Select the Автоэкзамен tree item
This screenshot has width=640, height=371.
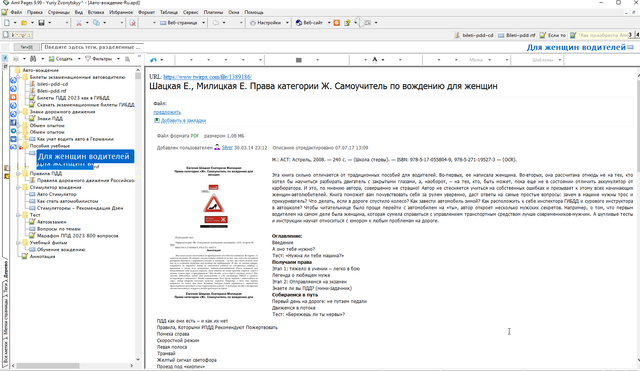pyautogui.click(x=51, y=222)
